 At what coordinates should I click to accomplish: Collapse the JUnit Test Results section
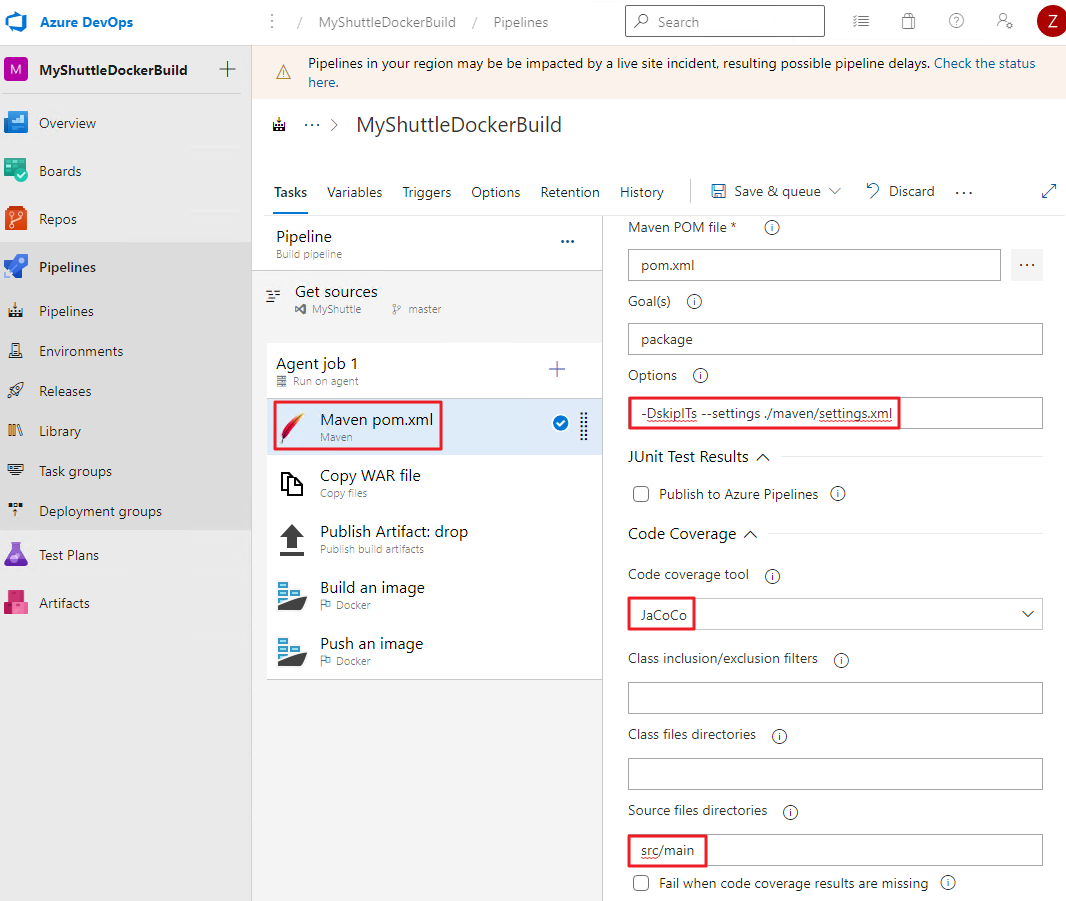point(763,457)
